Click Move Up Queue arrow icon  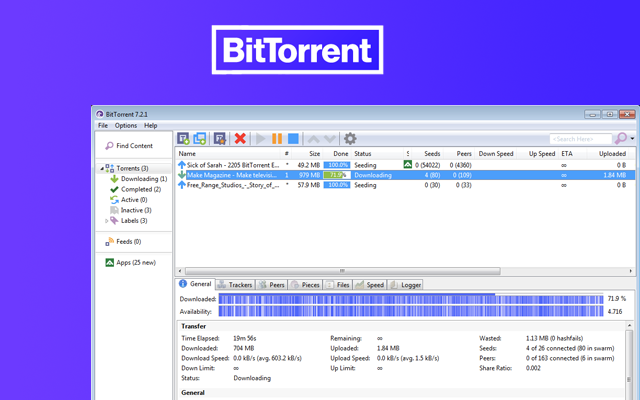pos(313,139)
